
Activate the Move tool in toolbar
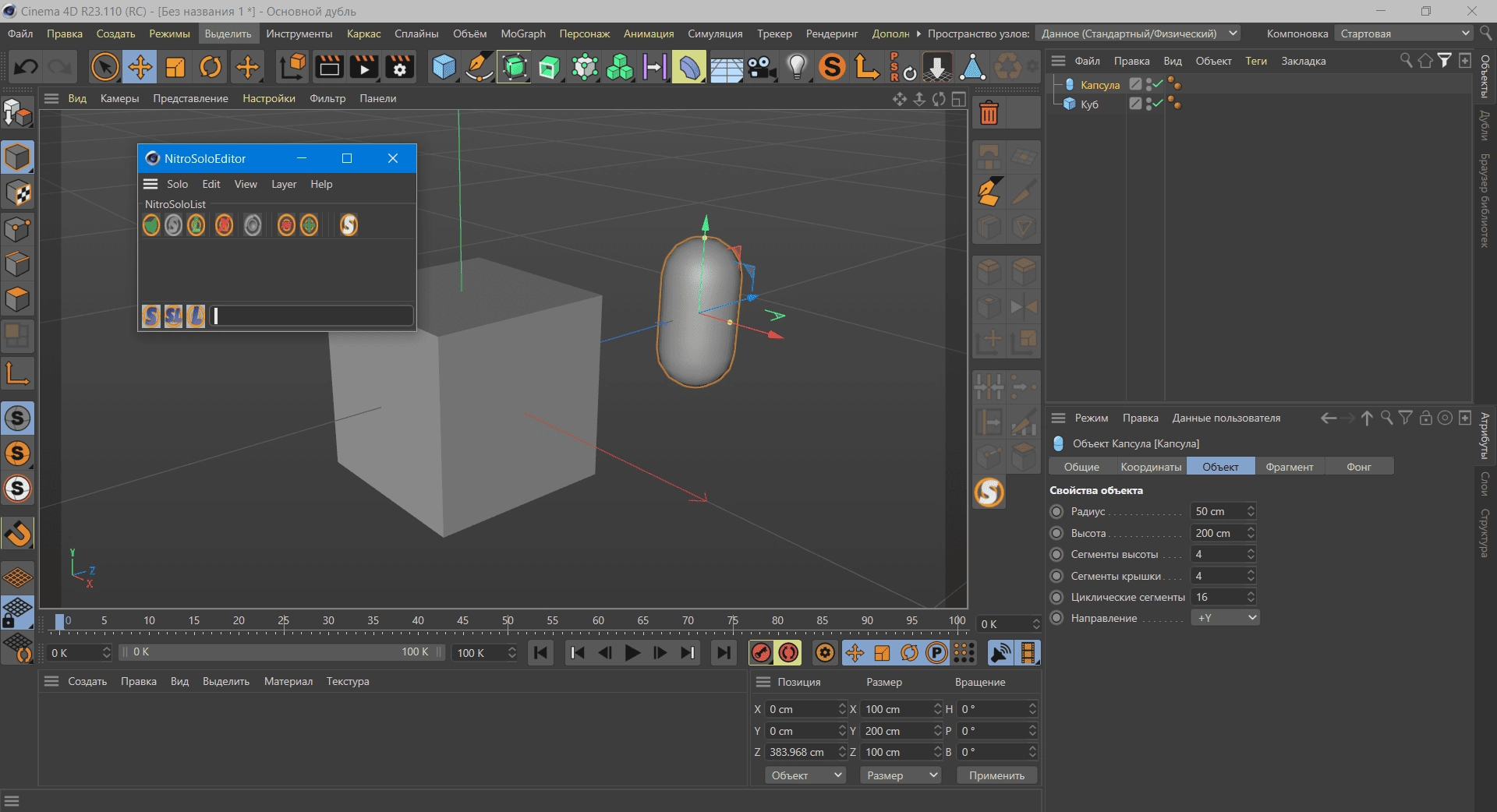(140, 67)
